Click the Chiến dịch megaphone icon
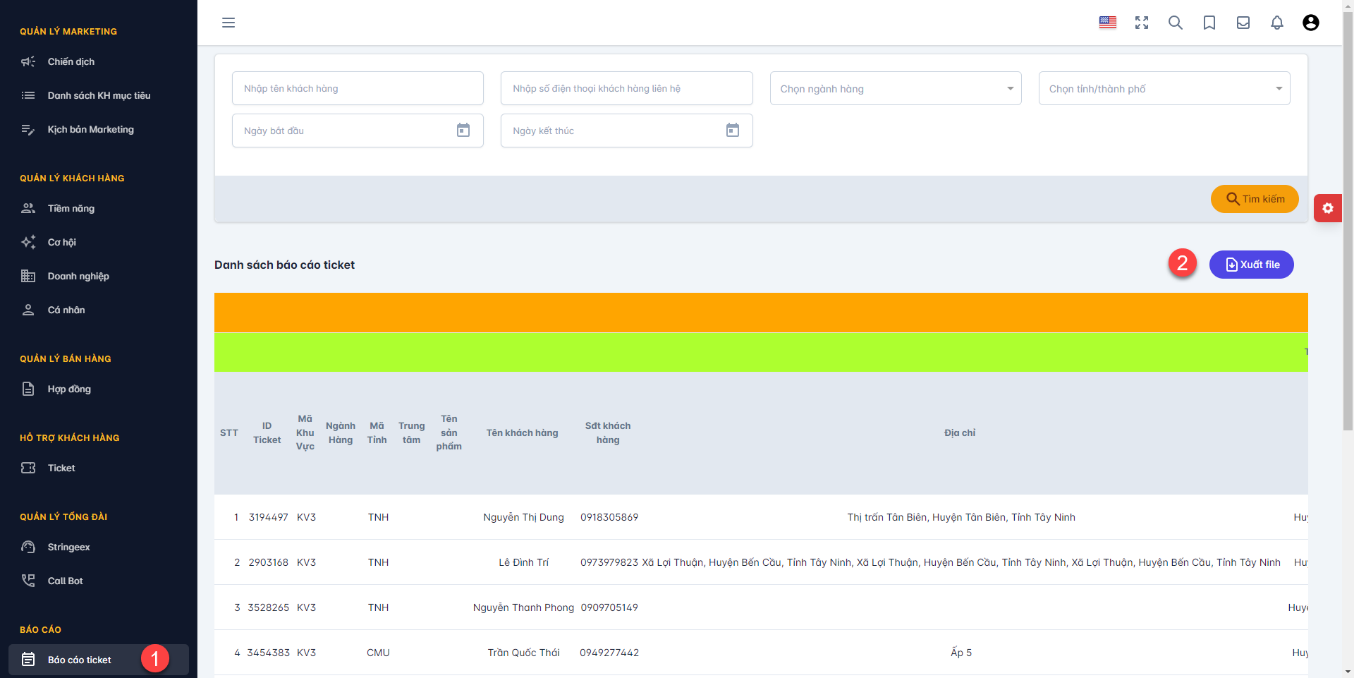This screenshot has width=1354, height=678. [28, 62]
